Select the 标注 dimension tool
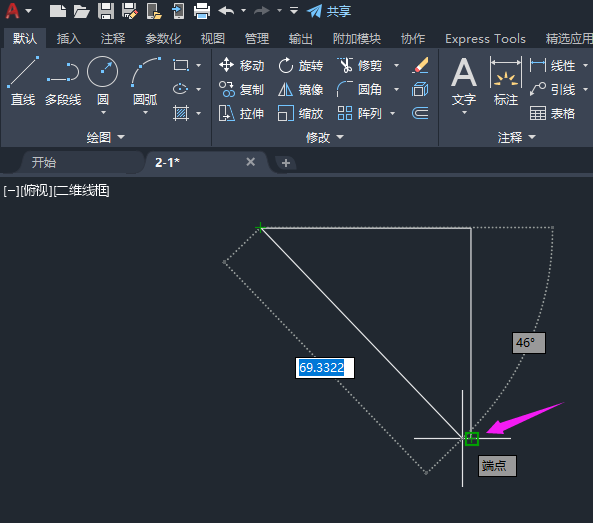Image resolution: width=593 pixels, height=523 pixels. [506, 81]
